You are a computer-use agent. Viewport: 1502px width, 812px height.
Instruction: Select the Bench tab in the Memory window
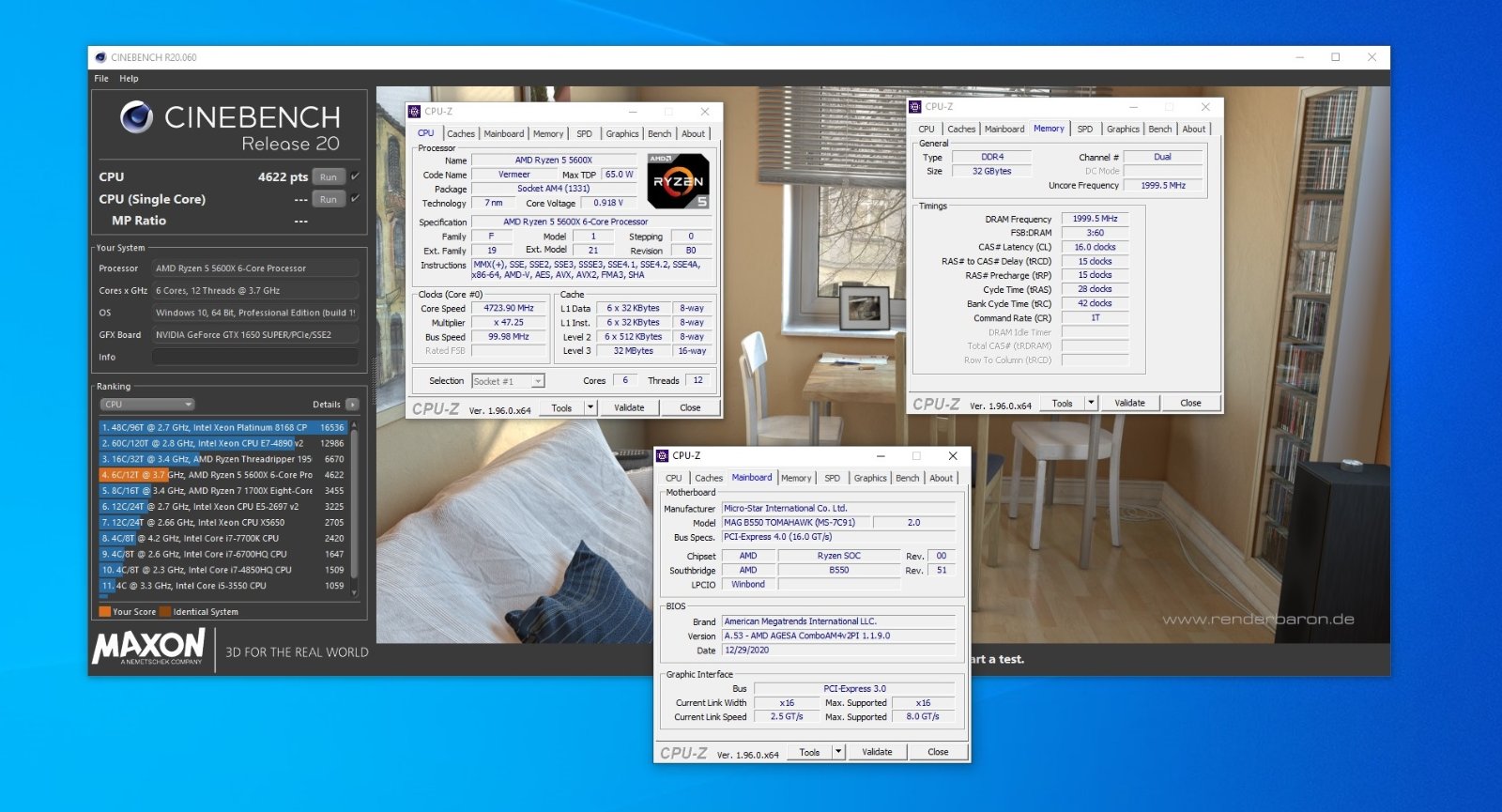(1160, 130)
